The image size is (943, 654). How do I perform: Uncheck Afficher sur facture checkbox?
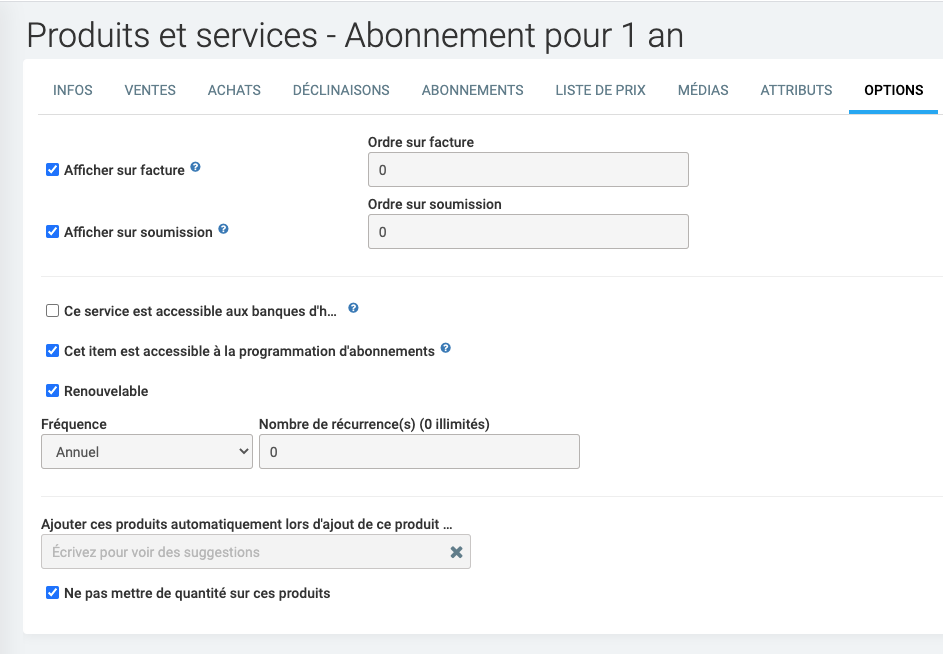[x=53, y=170]
